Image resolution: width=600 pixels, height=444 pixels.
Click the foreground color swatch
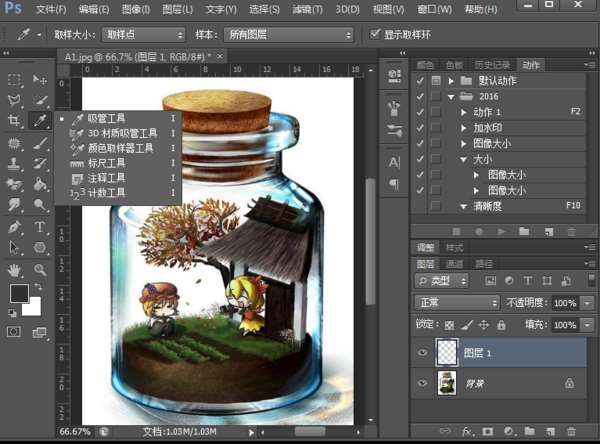point(18,292)
